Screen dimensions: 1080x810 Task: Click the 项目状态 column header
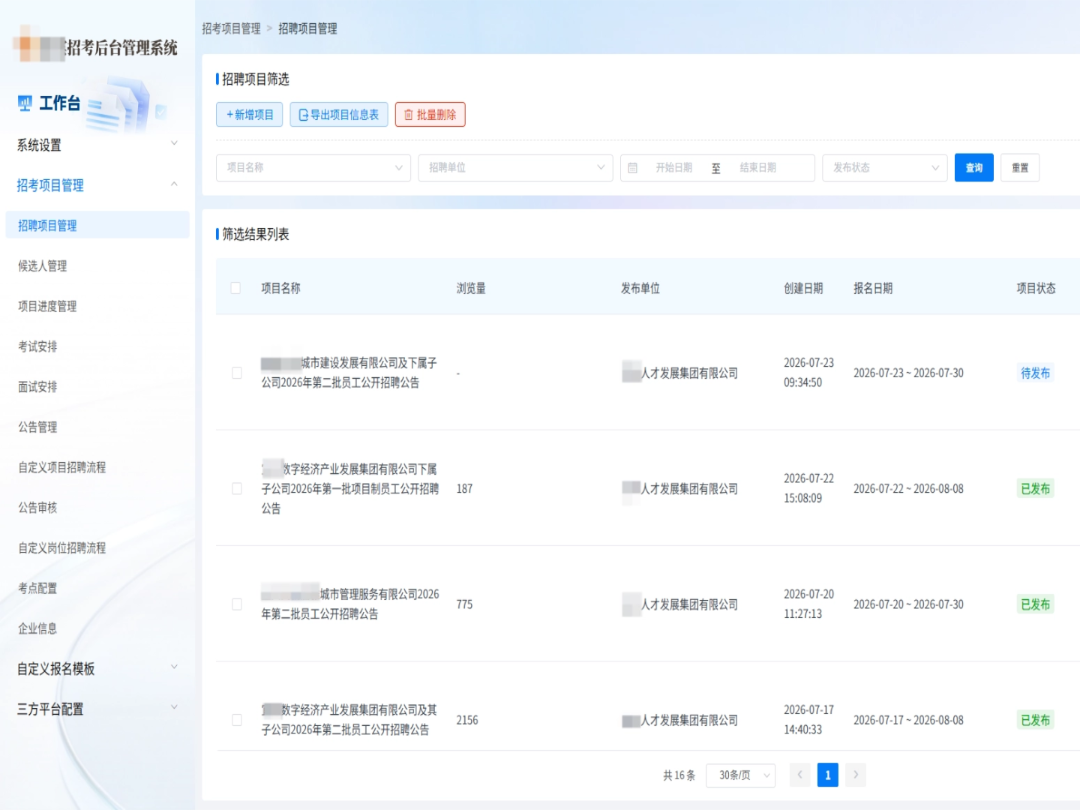[x=1036, y=288]
